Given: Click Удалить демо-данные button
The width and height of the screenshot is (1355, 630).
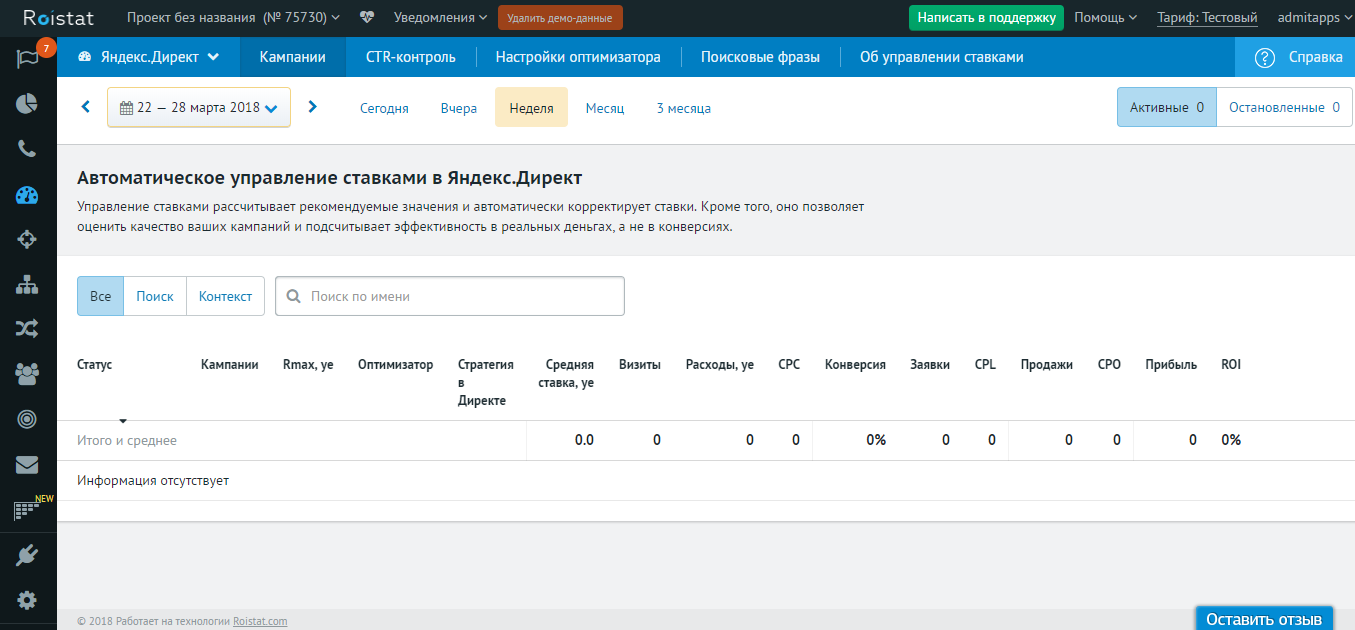Looking at the screenshot, I should click(x=560, y=17).
